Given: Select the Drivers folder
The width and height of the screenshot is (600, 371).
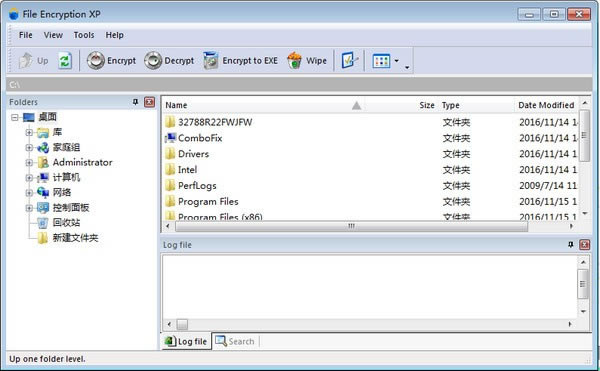Looking at the screenshot, I should (x=194, y=154).
